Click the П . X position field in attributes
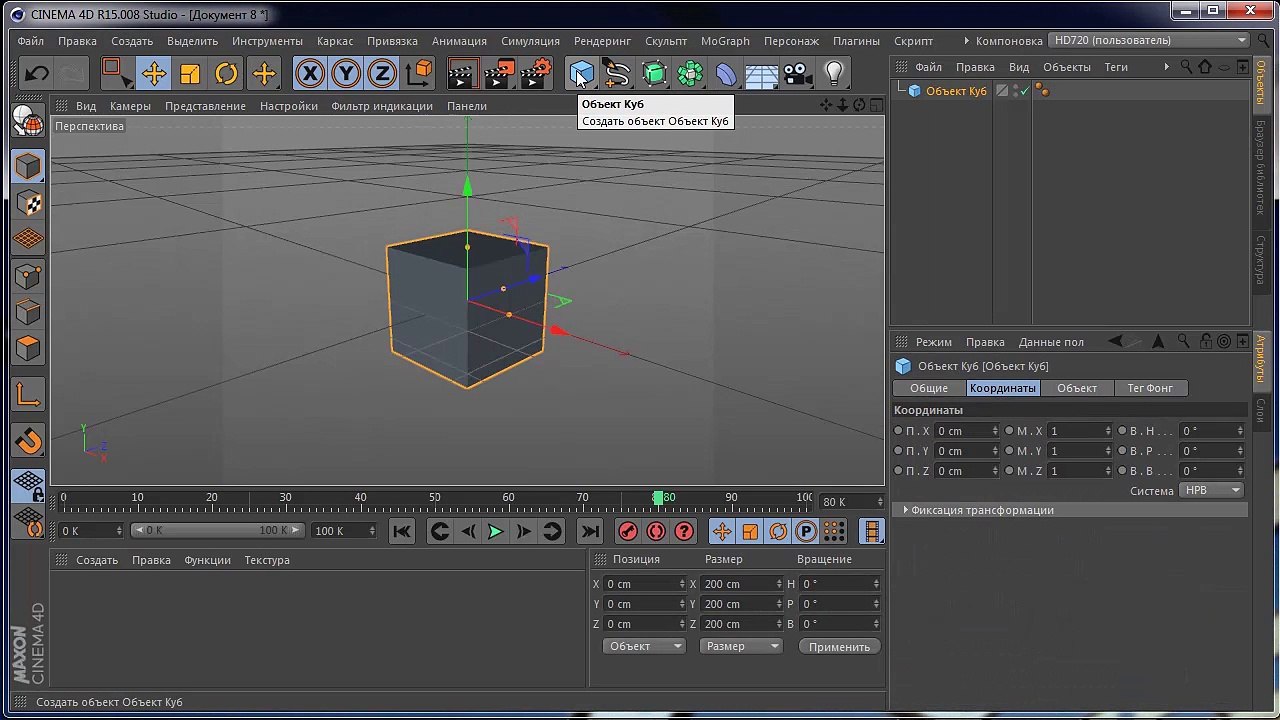Screen dimensions: 1280x720 pos(966,431)
